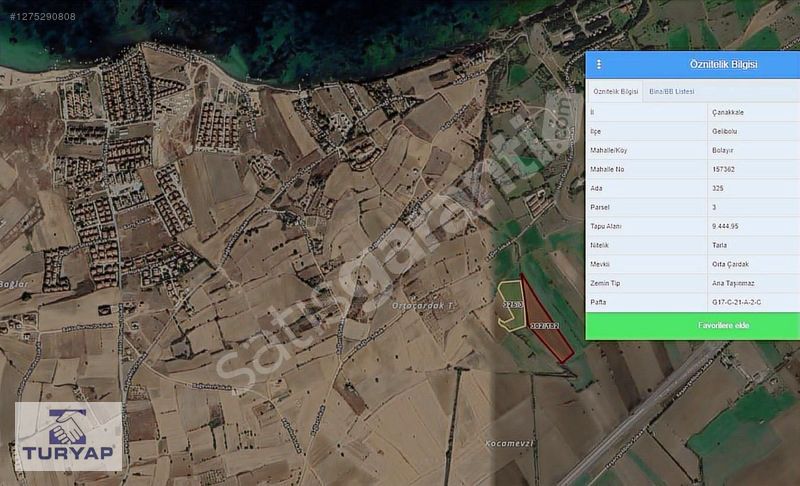The height and width of the screenshot is (486, 800).
Task: Click the Mahalle No value 157362
Action: coord(725,169)
